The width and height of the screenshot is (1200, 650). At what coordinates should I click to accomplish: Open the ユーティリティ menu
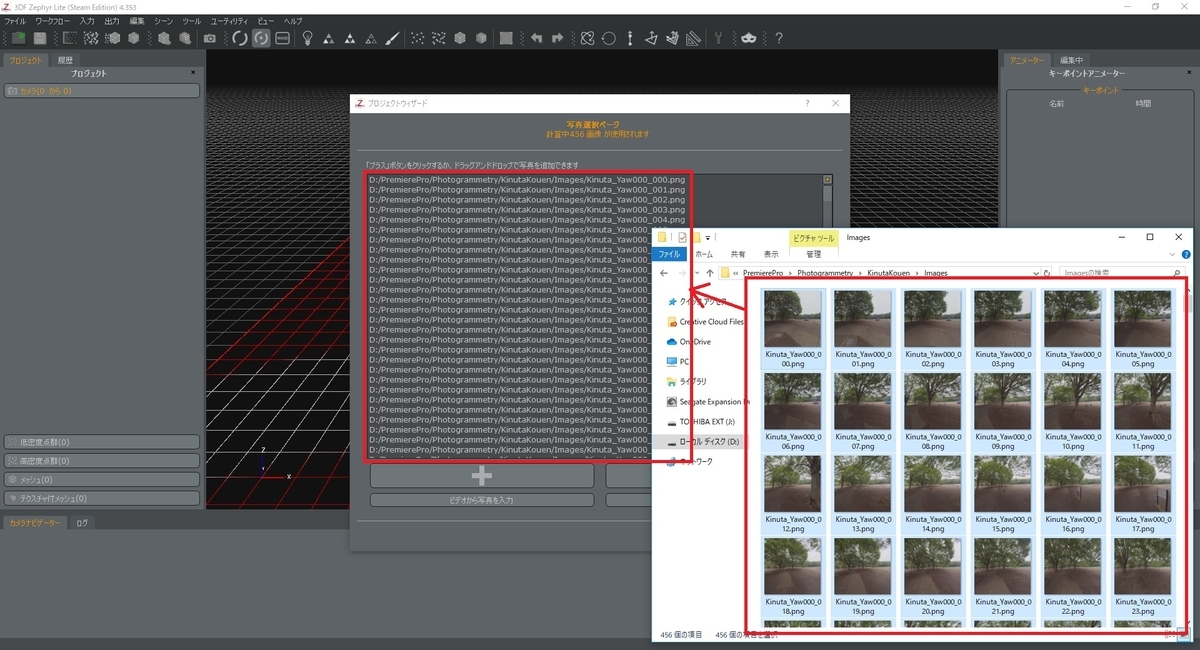point(230,21)
